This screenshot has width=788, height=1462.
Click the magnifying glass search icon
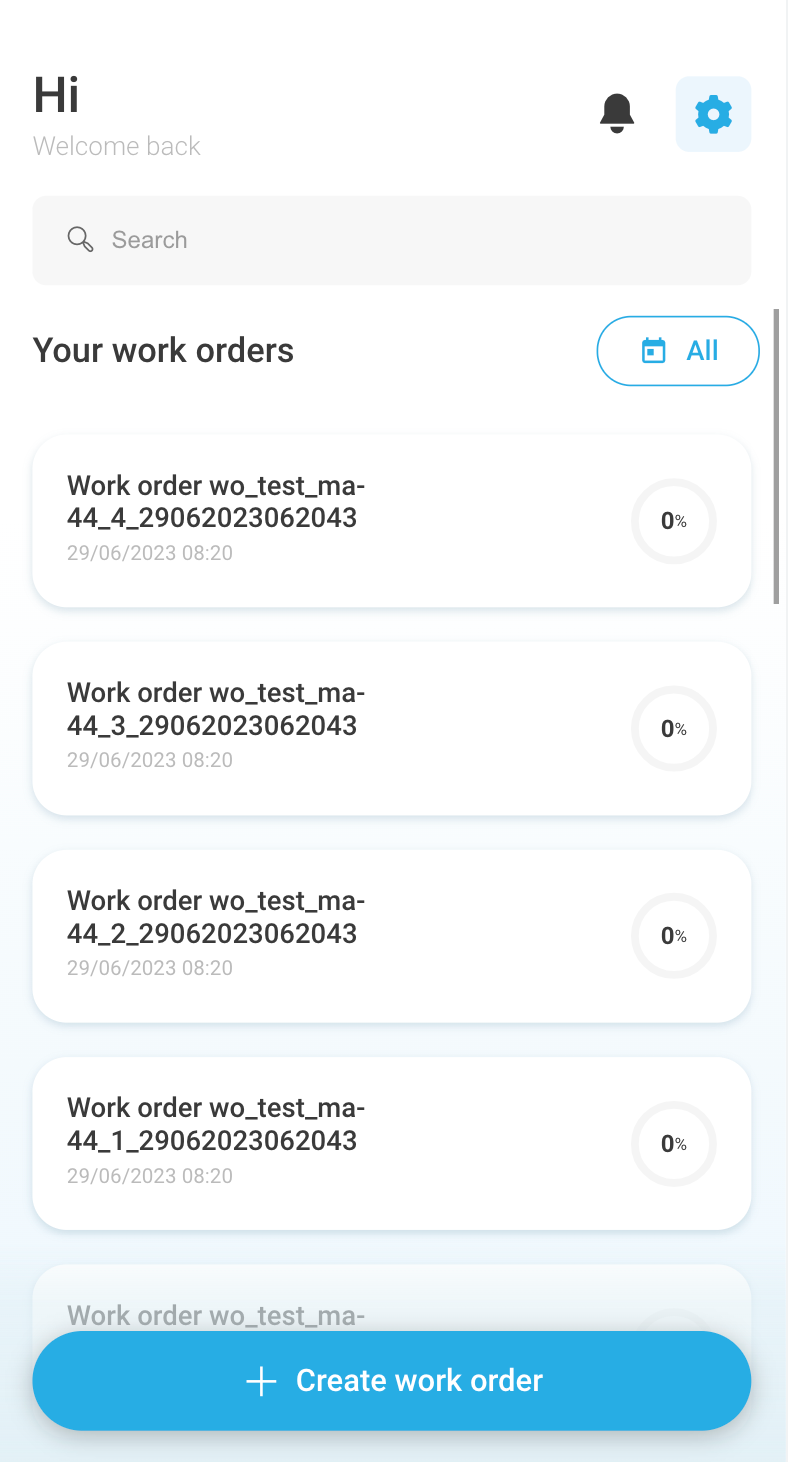tap(80, 240)
